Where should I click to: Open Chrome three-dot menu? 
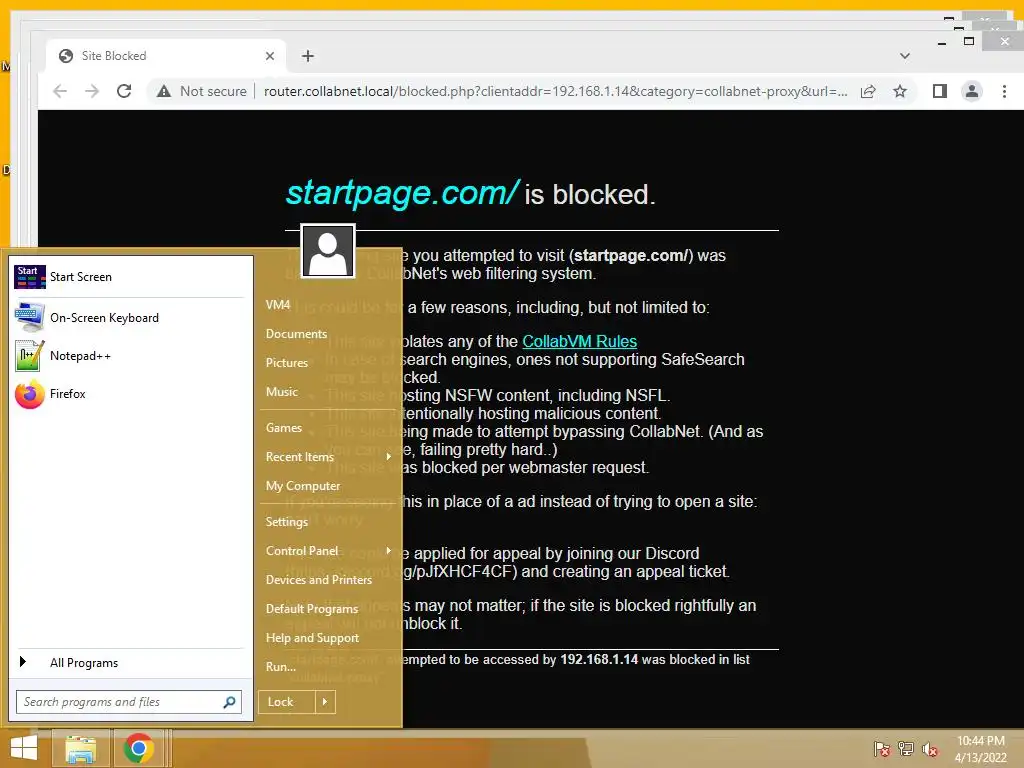(1004, 91)
